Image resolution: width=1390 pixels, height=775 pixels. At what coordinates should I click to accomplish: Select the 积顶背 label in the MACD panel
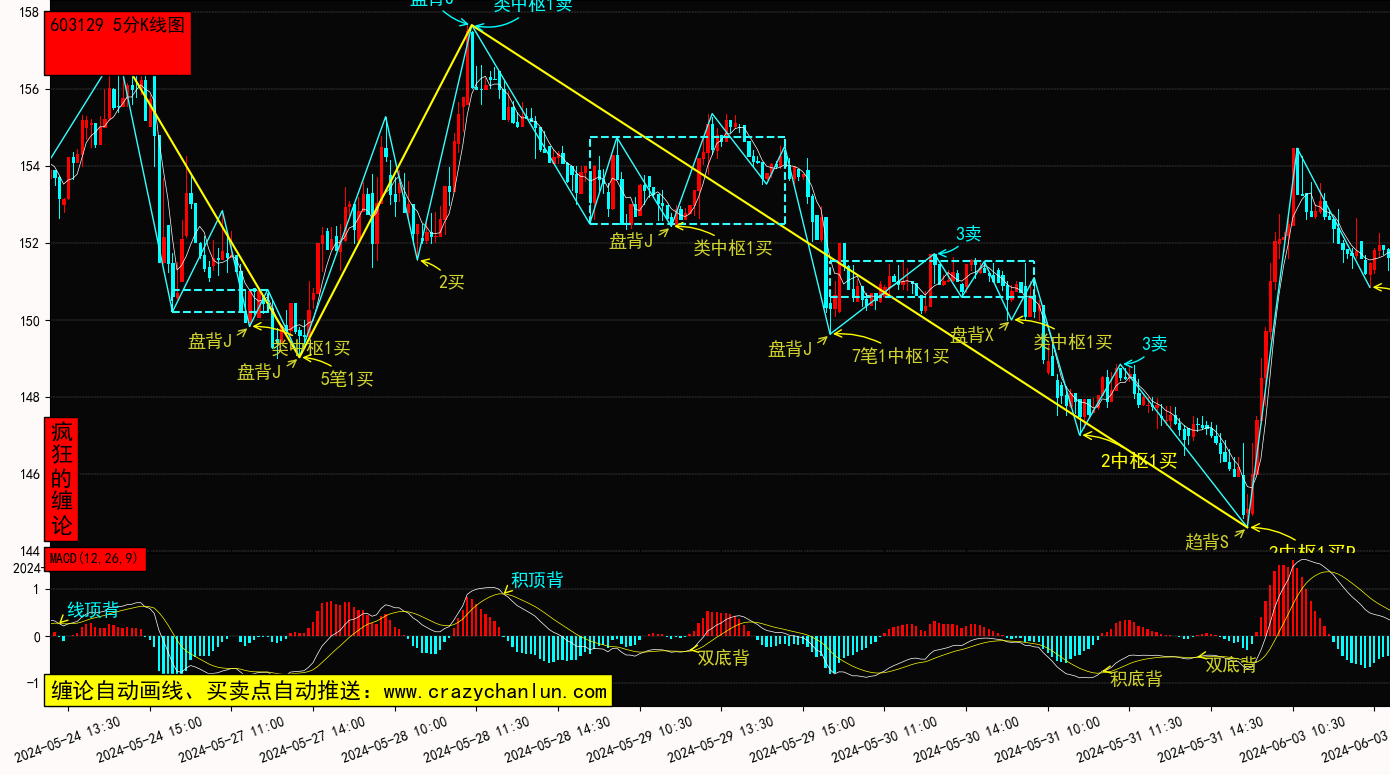[537, 580]
